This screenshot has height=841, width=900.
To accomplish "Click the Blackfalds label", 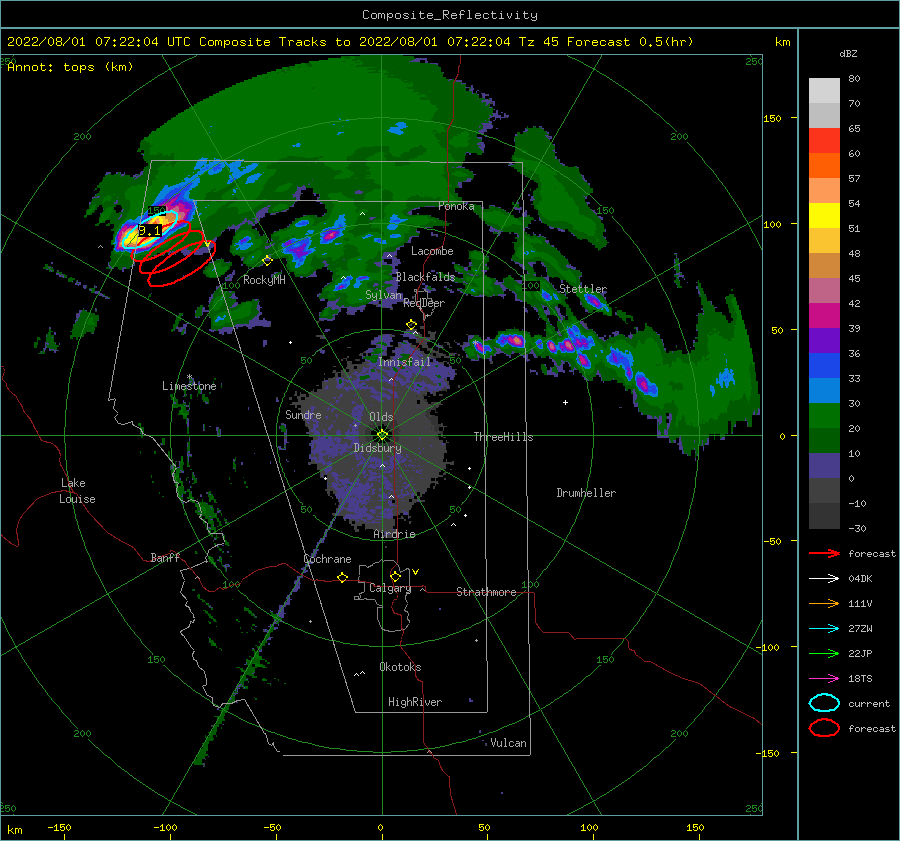I will point(425,277).
